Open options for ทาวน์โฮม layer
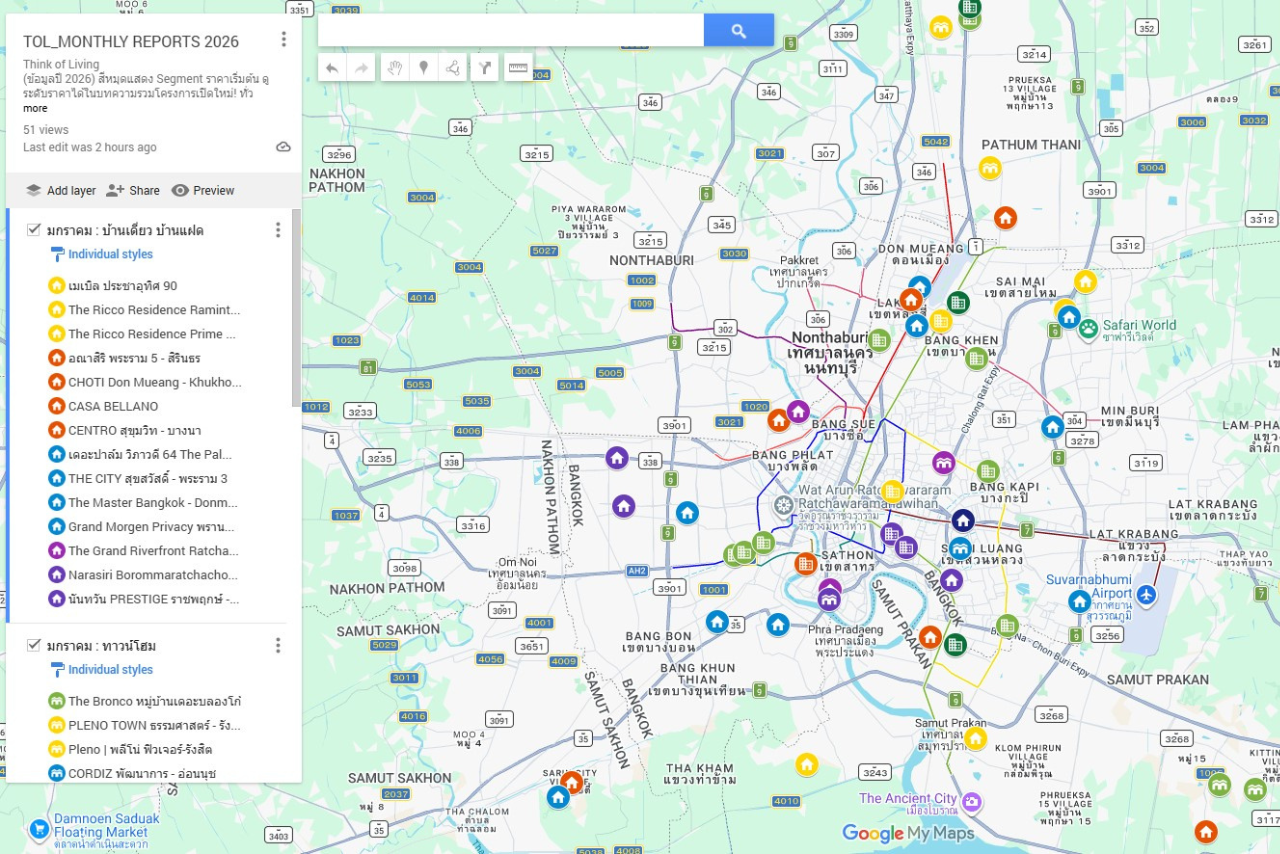This screenshot has height=854, width=1280. click(x=278, y=646)
